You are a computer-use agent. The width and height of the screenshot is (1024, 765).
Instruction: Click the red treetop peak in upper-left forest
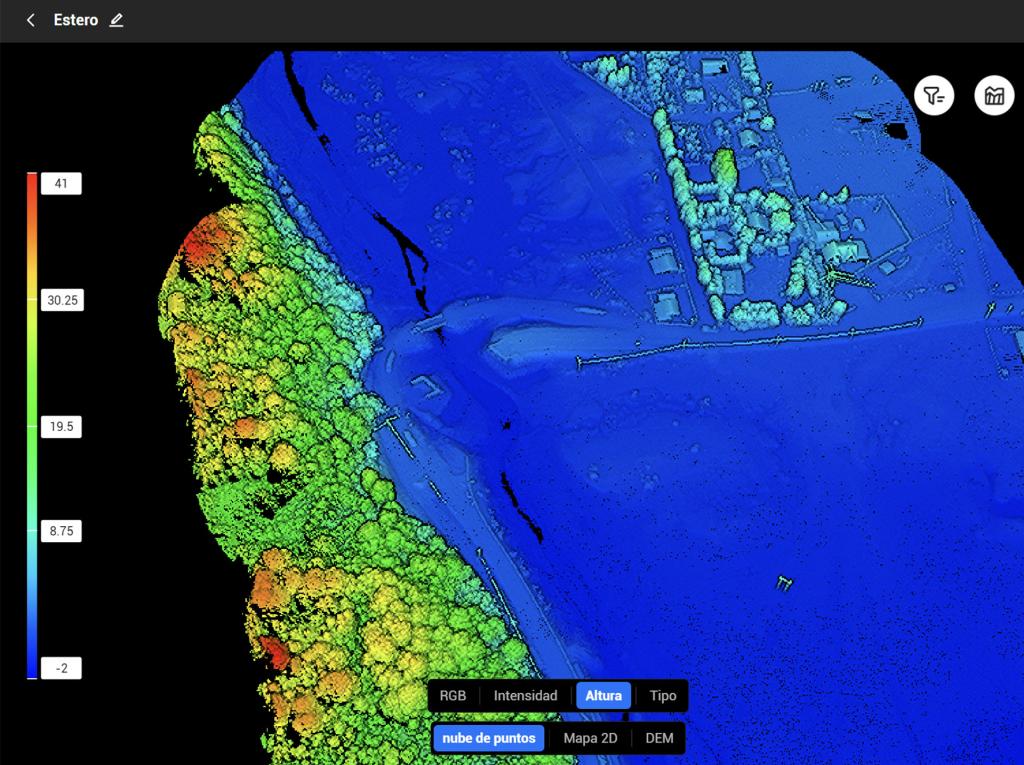(x=205, y=240)
